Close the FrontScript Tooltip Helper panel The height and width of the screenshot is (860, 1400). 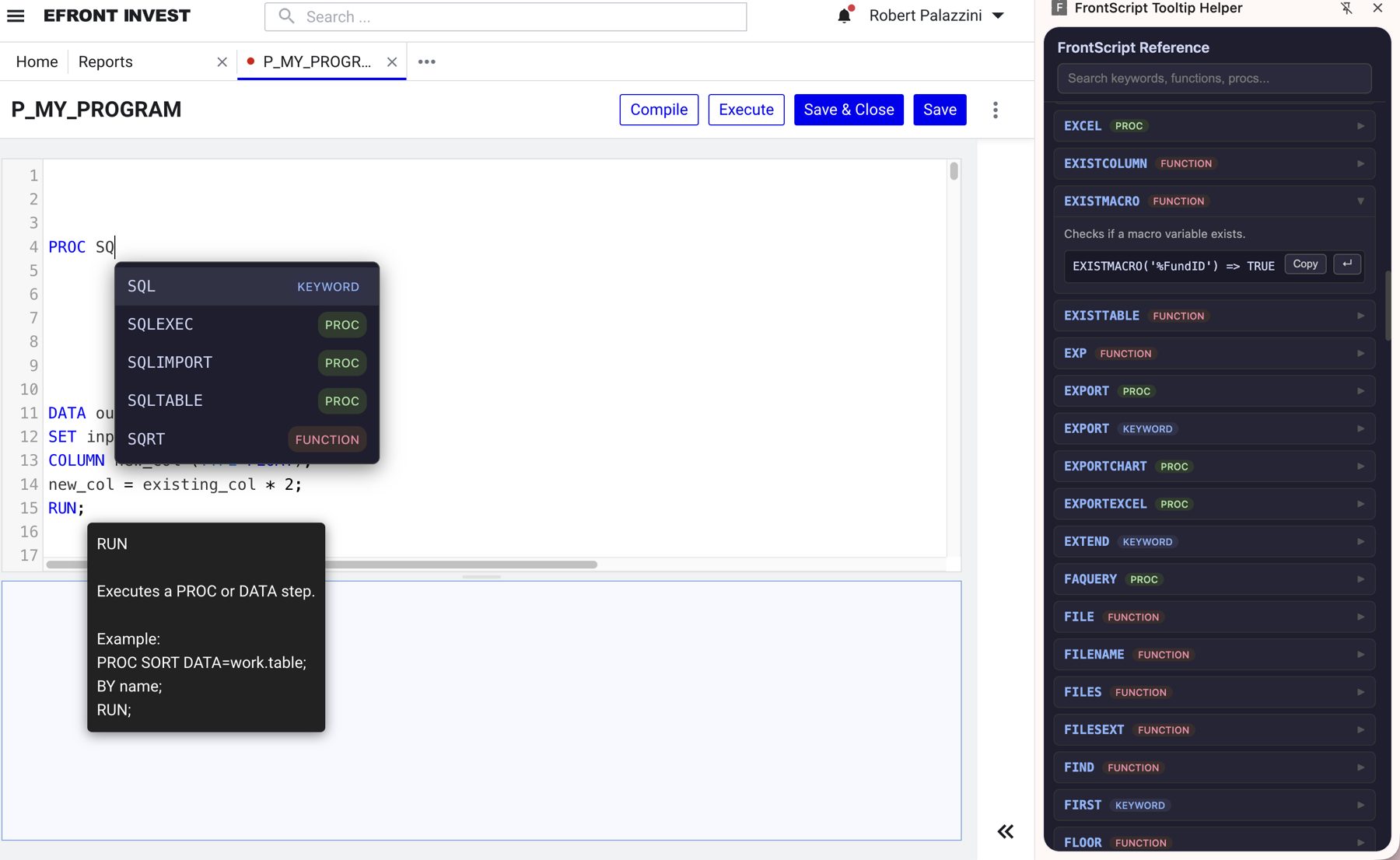(1377, 8)
